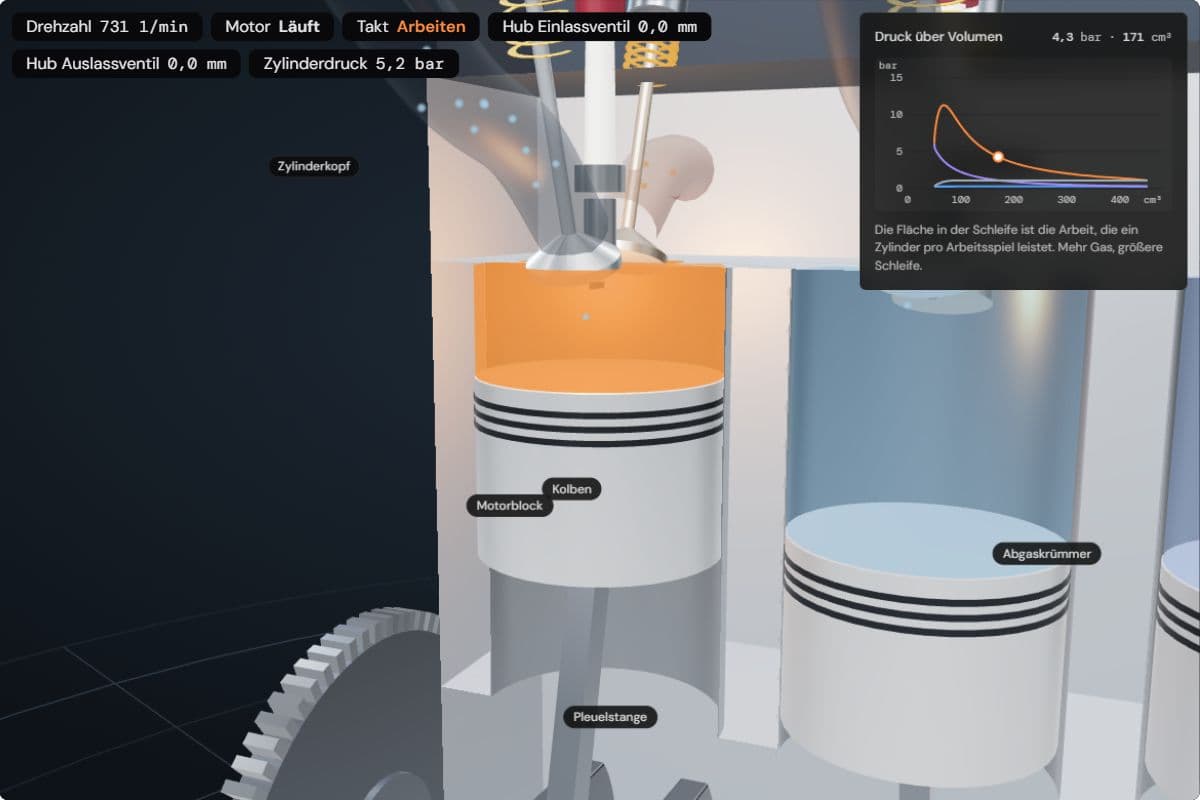Select the Zylinderdruck 5,2 bar readout
The image size is (1200, 800).
tap(354, 64)
